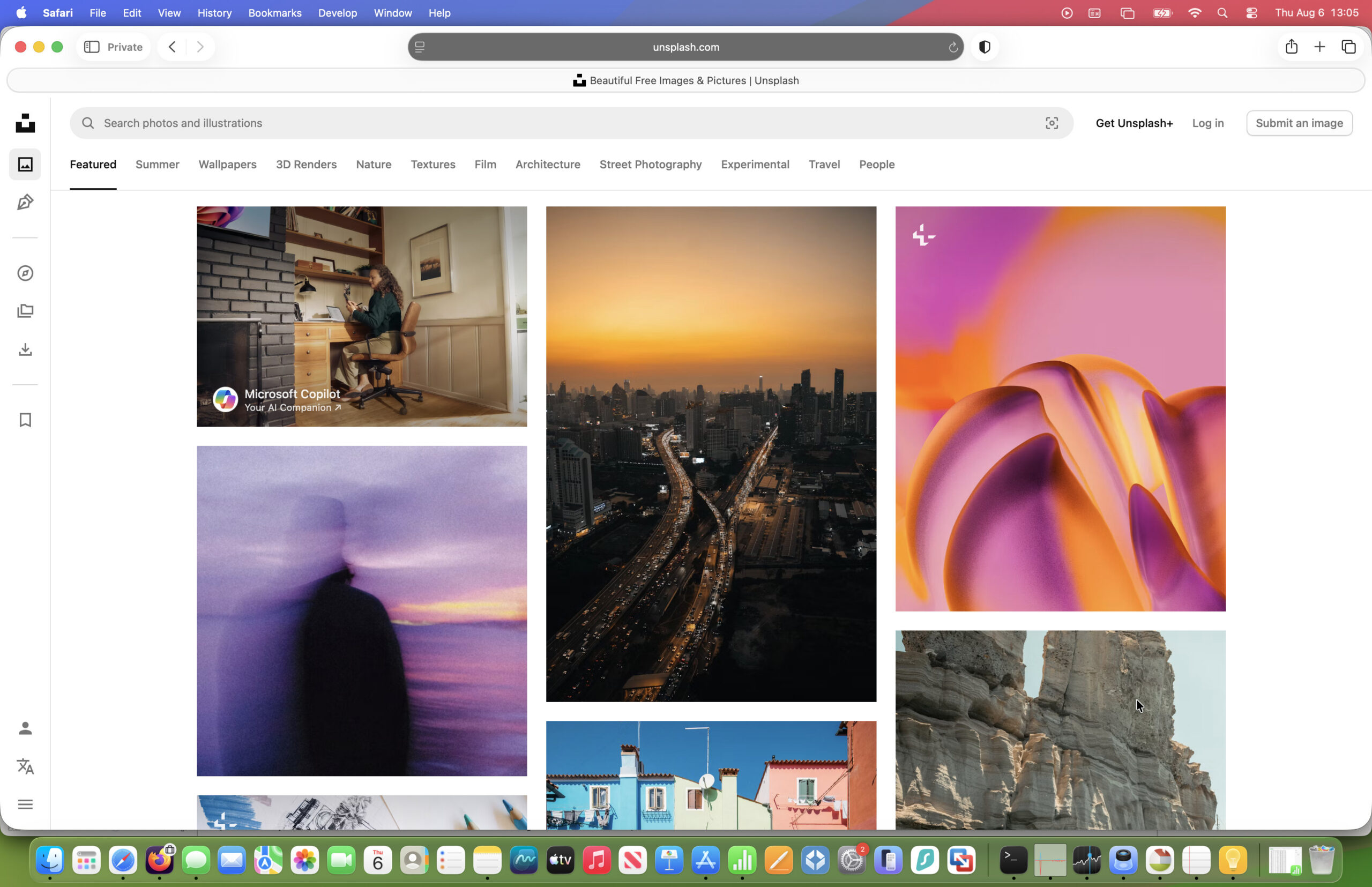
Task: Go forward with the forward arrow
Action: point(200,47)
